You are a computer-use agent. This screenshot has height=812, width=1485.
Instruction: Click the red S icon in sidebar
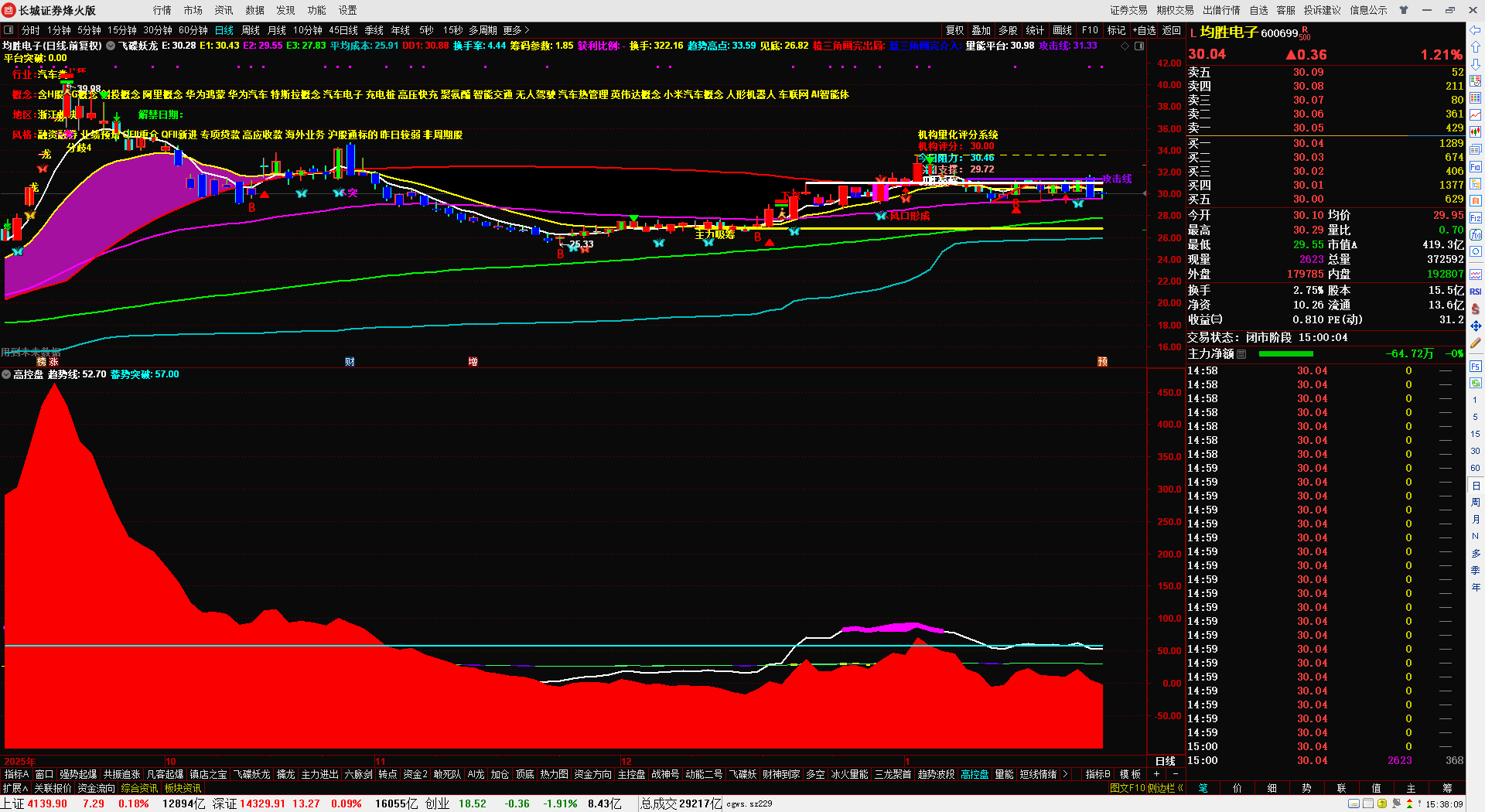1476,309
